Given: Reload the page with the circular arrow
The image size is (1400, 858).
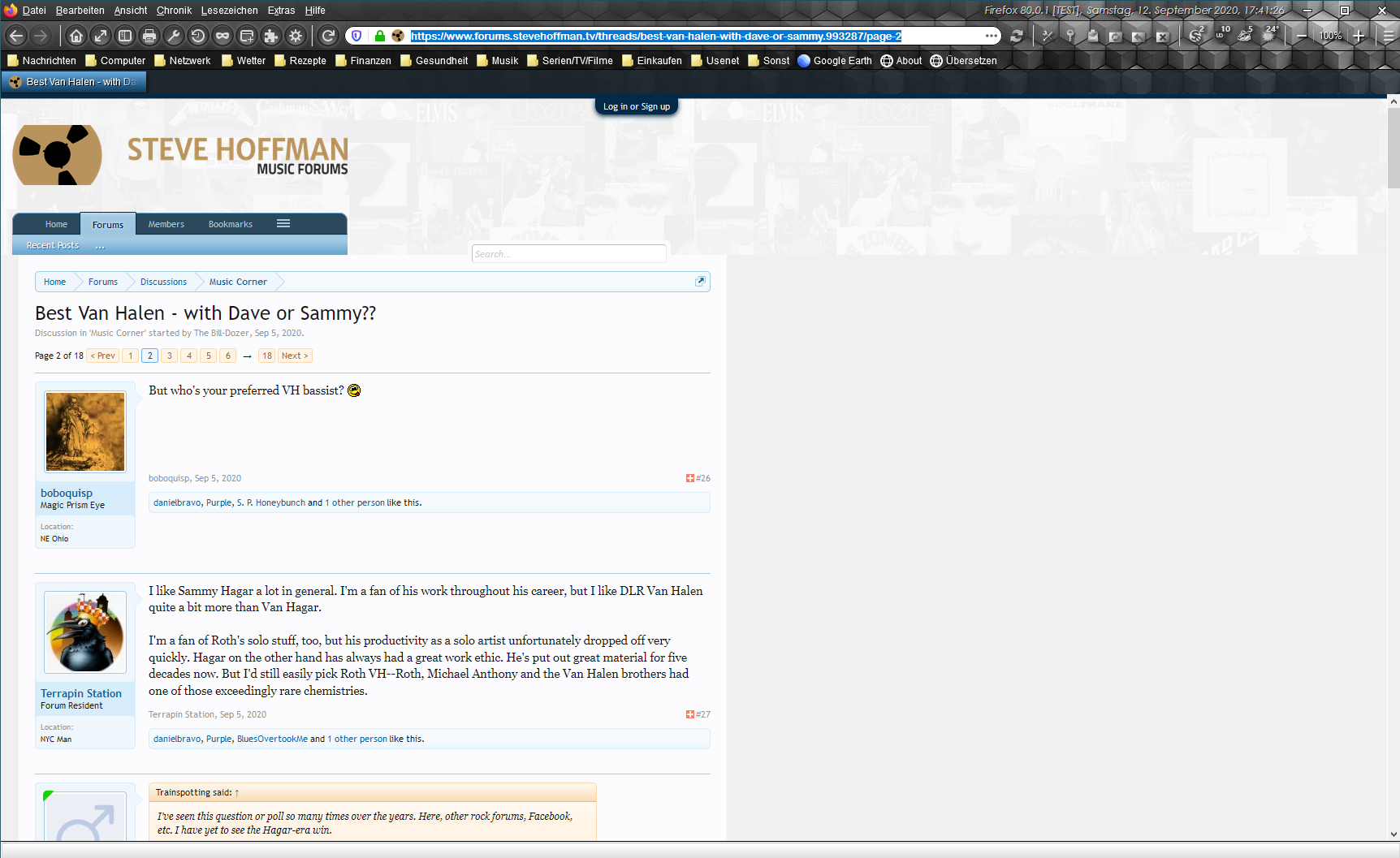Looking at the screenshot, I should (x=328, y=36).
